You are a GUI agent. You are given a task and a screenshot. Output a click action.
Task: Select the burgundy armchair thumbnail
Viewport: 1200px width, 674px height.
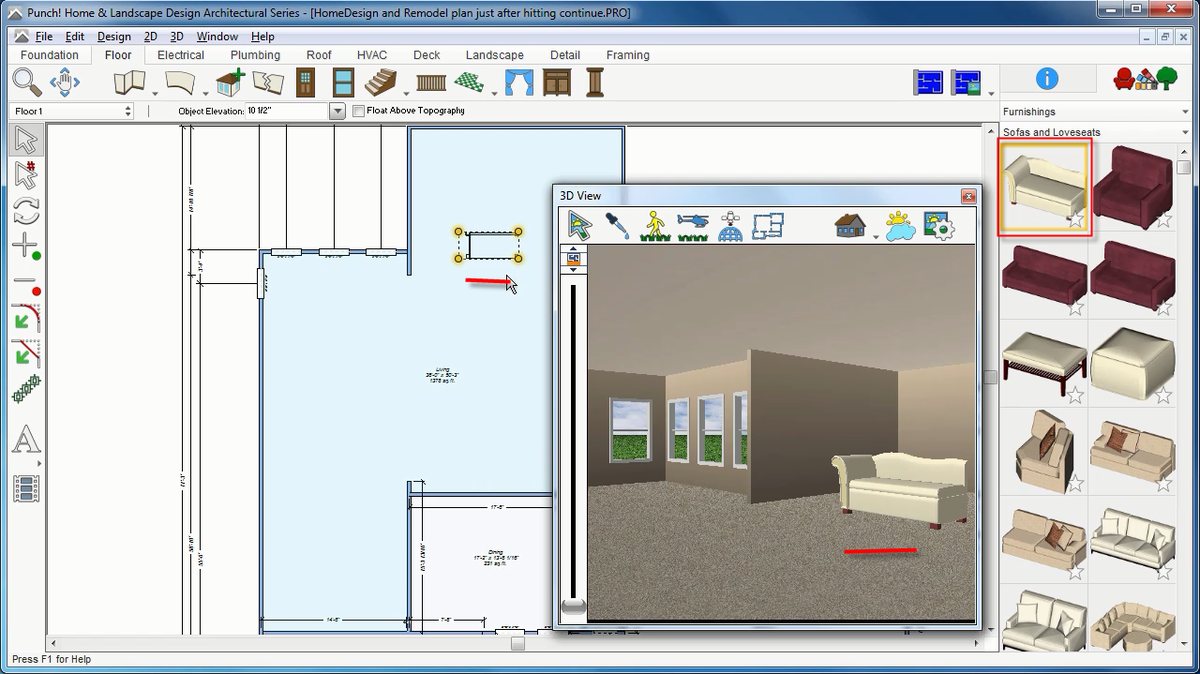coord(1132,187)
